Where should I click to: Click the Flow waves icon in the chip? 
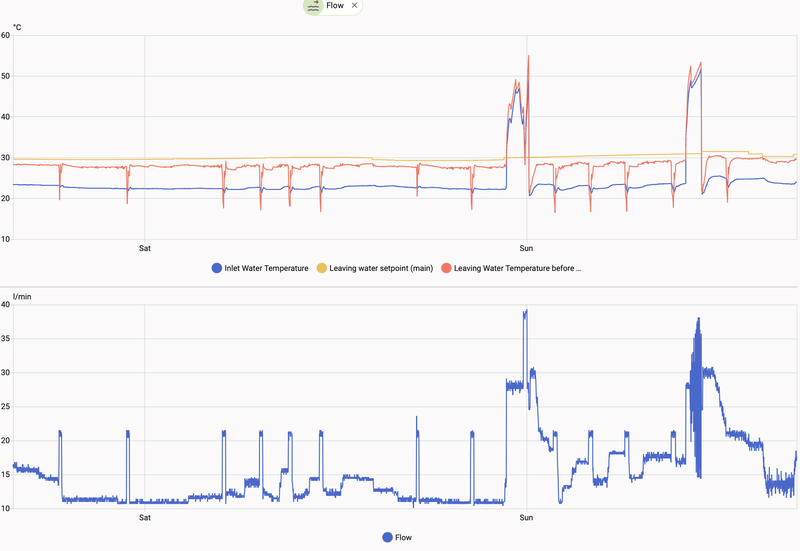[314, 5]
